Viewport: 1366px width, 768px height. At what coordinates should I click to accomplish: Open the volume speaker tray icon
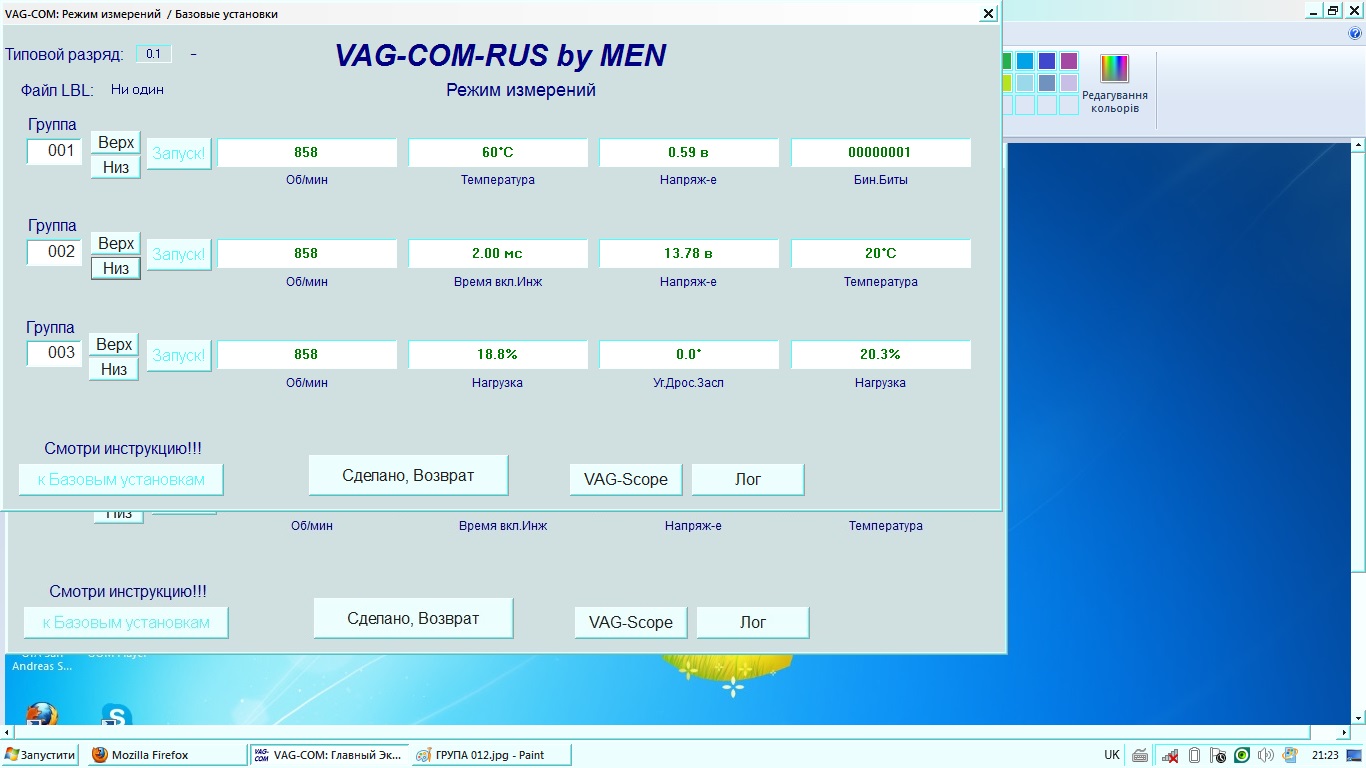(1265, 755)
